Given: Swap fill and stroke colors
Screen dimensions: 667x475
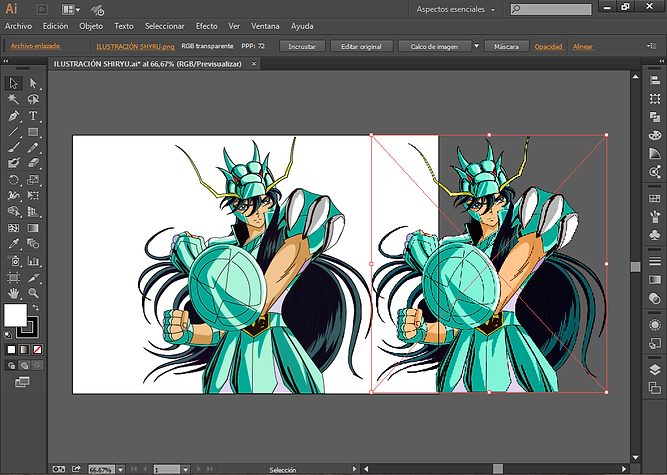Looking at the screenshot, I should pos(36,307).
